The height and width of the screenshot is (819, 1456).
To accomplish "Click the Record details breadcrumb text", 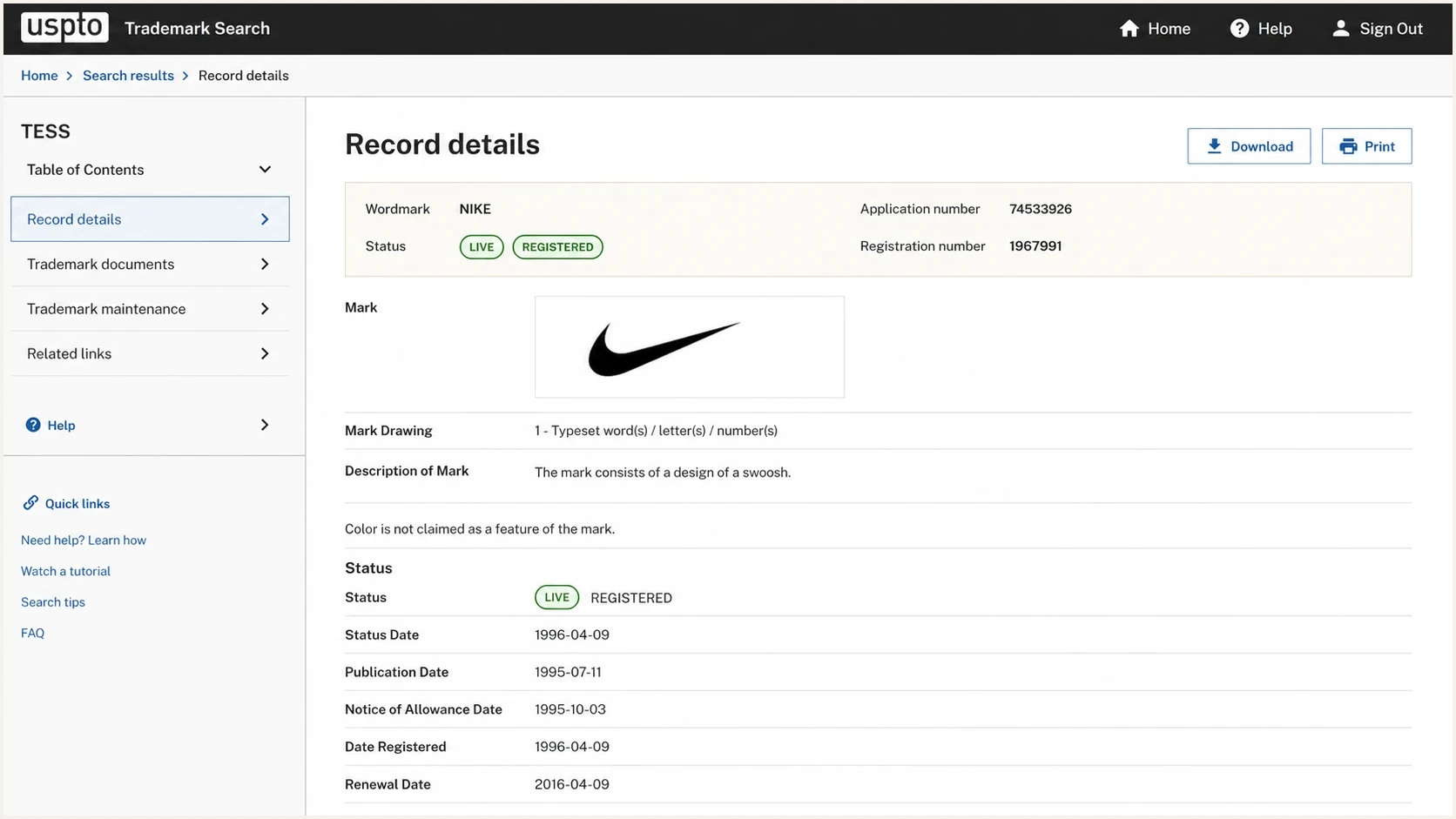I will tap(244, 76).
